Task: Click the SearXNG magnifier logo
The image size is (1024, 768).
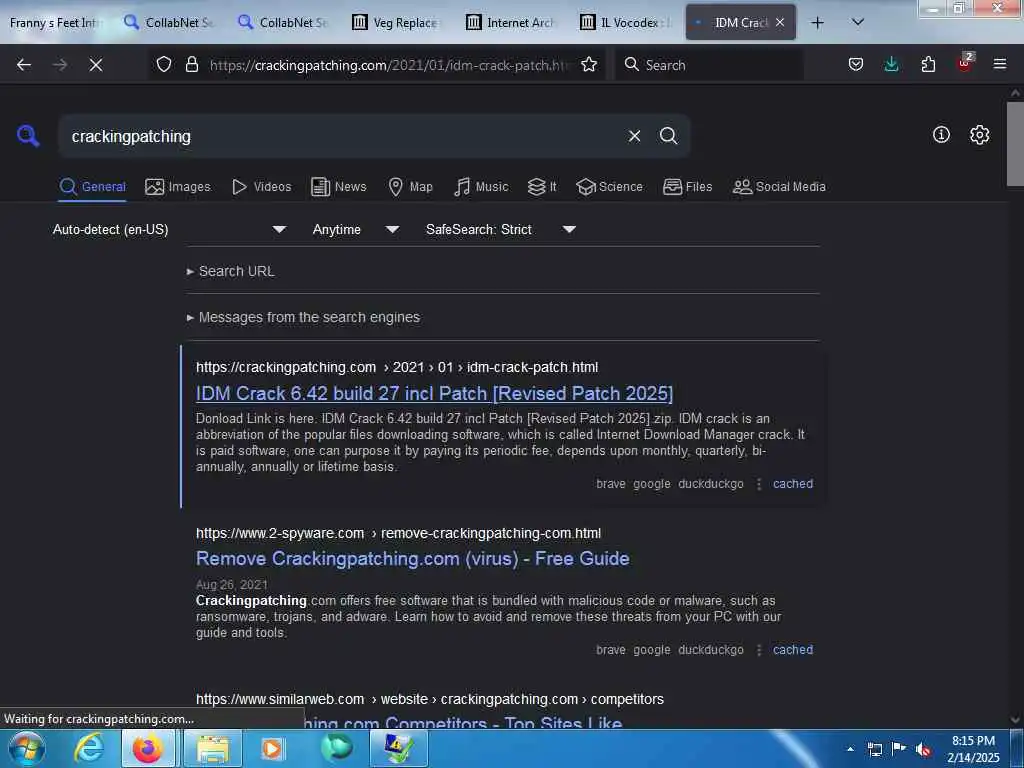Action: coord(28,136)
